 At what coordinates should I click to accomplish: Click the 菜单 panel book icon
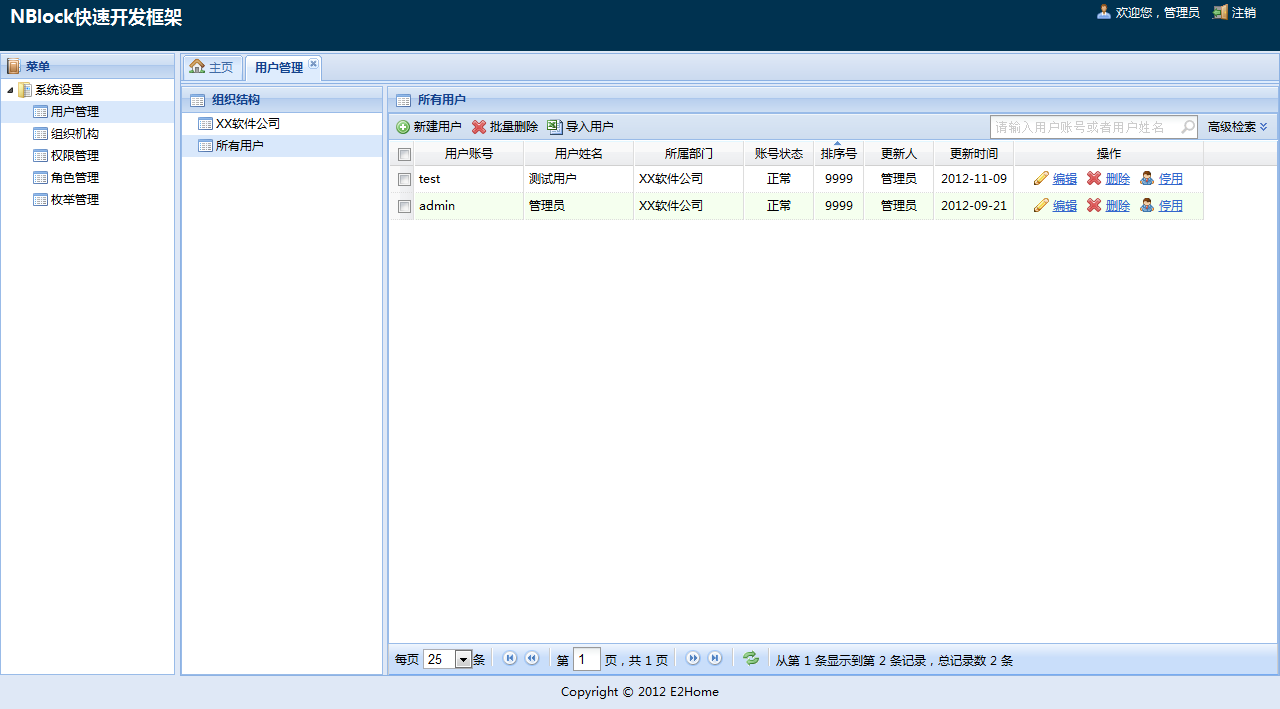(14, 67)
